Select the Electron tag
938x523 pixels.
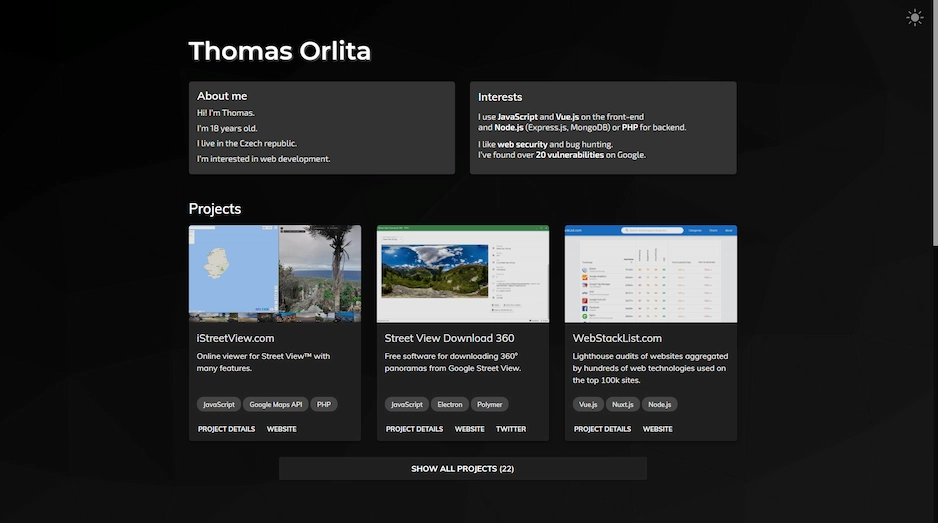click(x=449, y=405)
